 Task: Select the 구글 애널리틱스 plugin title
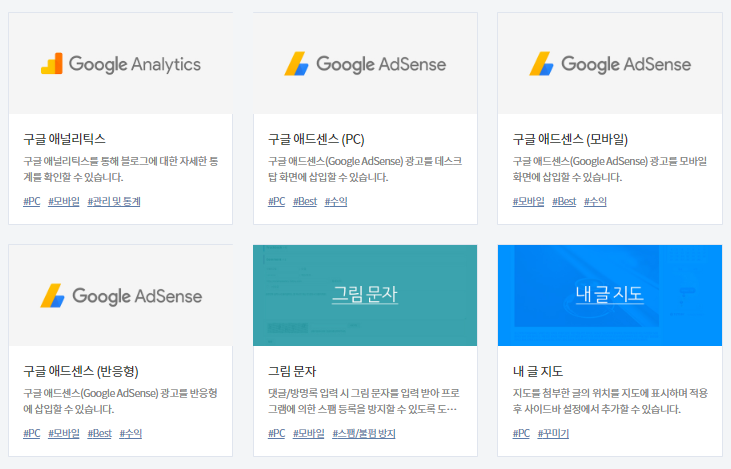[x=64, y=139]
